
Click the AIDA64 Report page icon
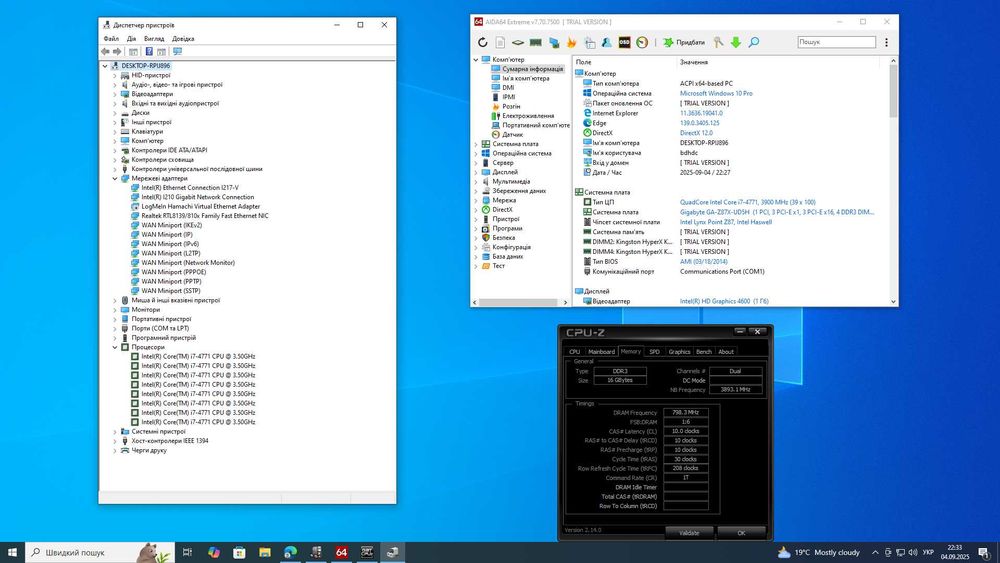tap(500, 42)
